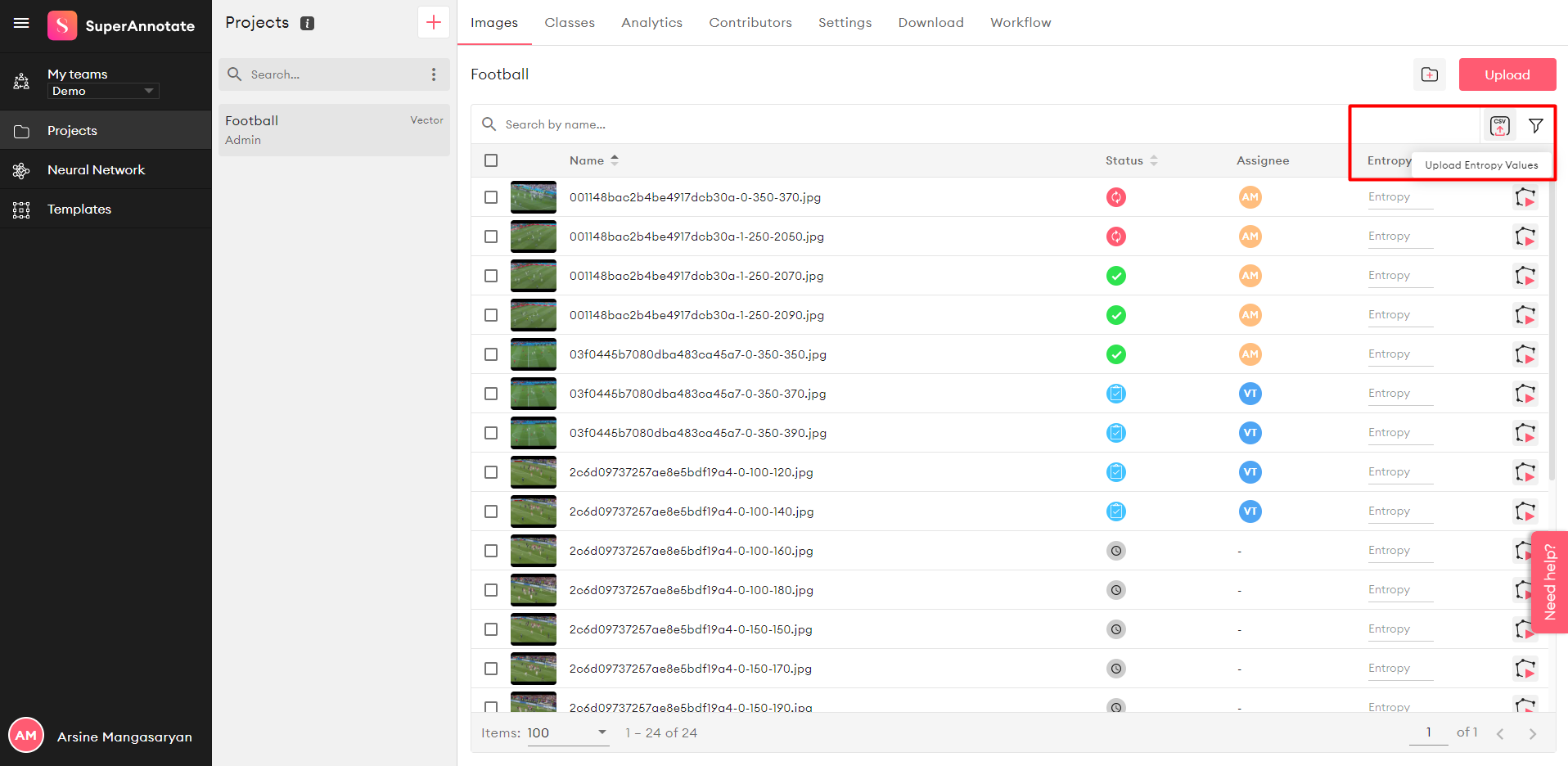Check the box for 03f0445b7080dba483ca45a7-0-350-350.jpg
The width and height of the screenshot is (1568, 766).
(491, 354)
